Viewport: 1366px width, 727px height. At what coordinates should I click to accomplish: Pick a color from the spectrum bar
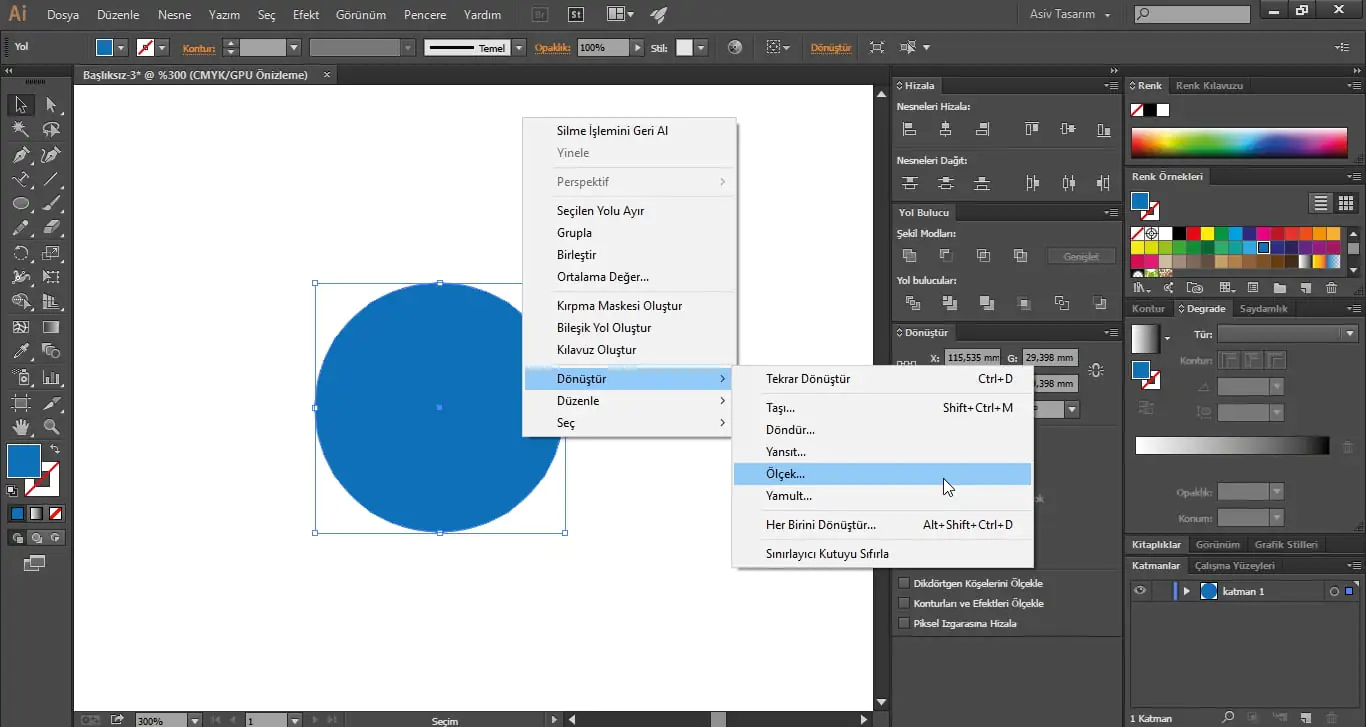pos(1240,145)
